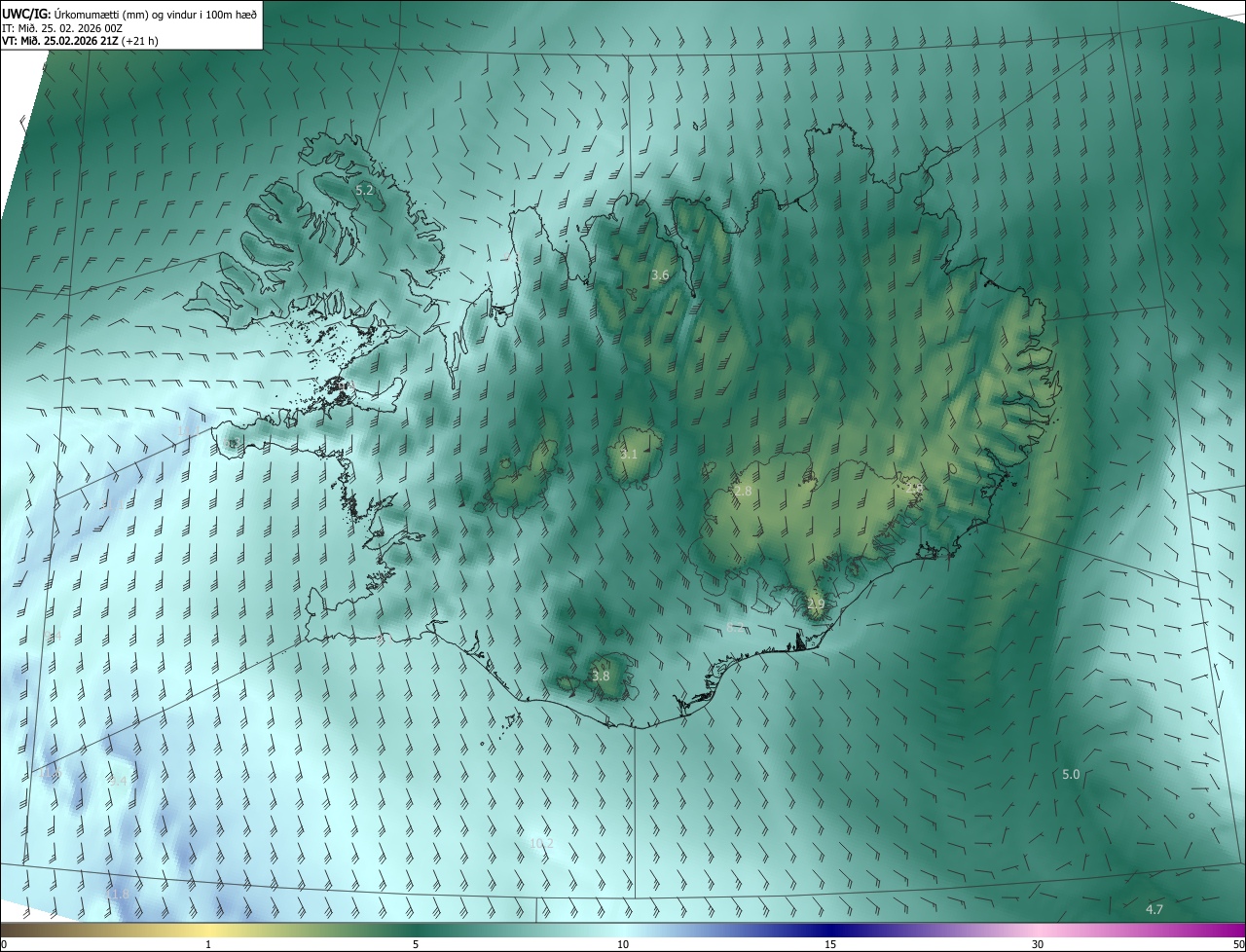This screenshot has height=952, width=1246.
Task: Click the 0 tick label on the color scale
Action: pos(3,945)
